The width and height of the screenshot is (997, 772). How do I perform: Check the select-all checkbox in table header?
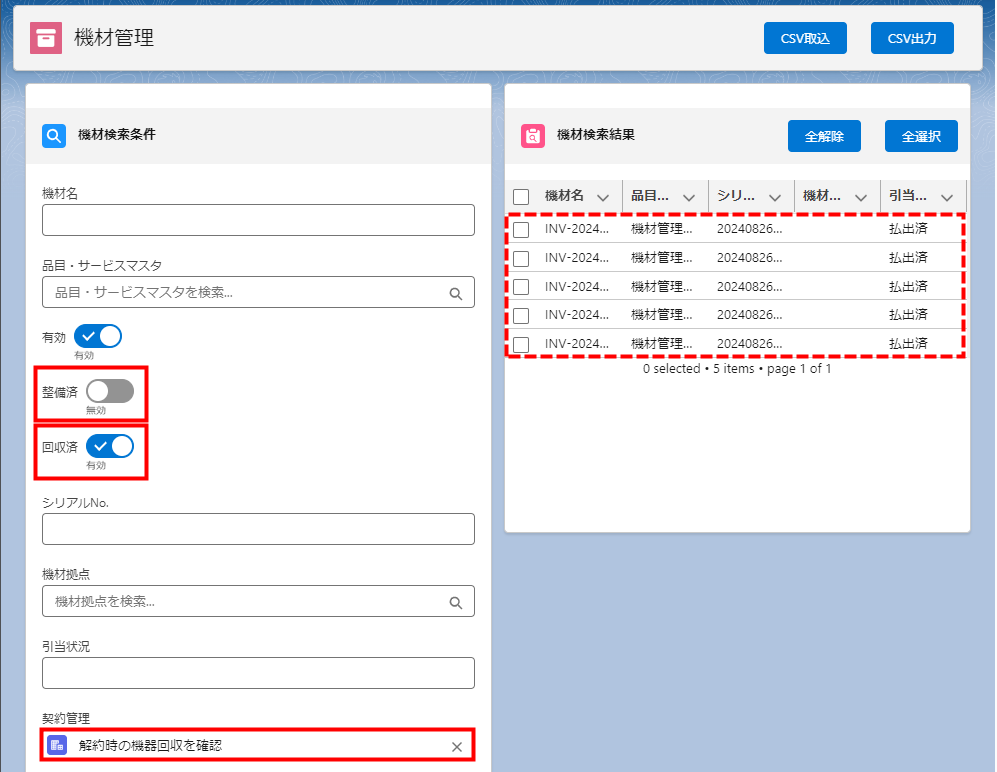tap(521, 197)
